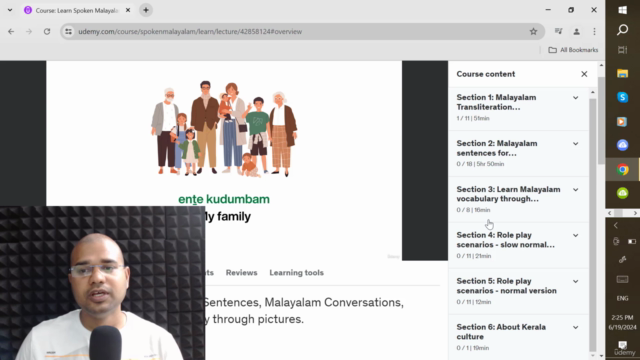Open the blue cloud app on taskbar
This screenshot has height=360, width=640.
[x=622, y=145]
